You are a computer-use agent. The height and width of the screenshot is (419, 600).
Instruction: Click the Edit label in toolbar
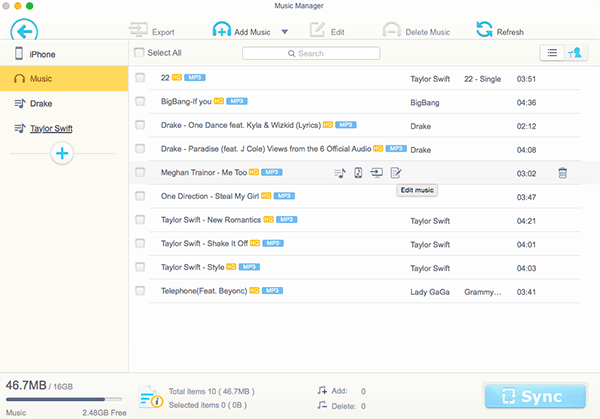pyautogui.click(x=338, y=32)
